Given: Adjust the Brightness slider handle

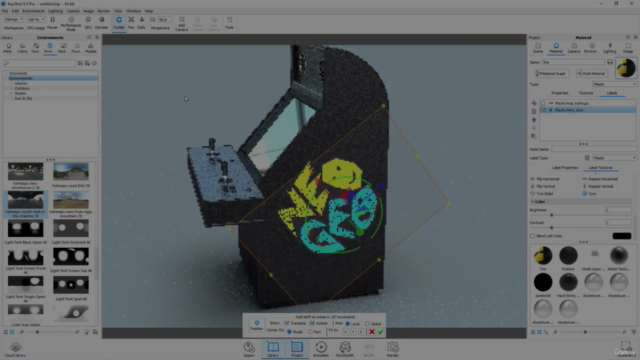Looking at the screenshot, I should (x=551, y=215).
